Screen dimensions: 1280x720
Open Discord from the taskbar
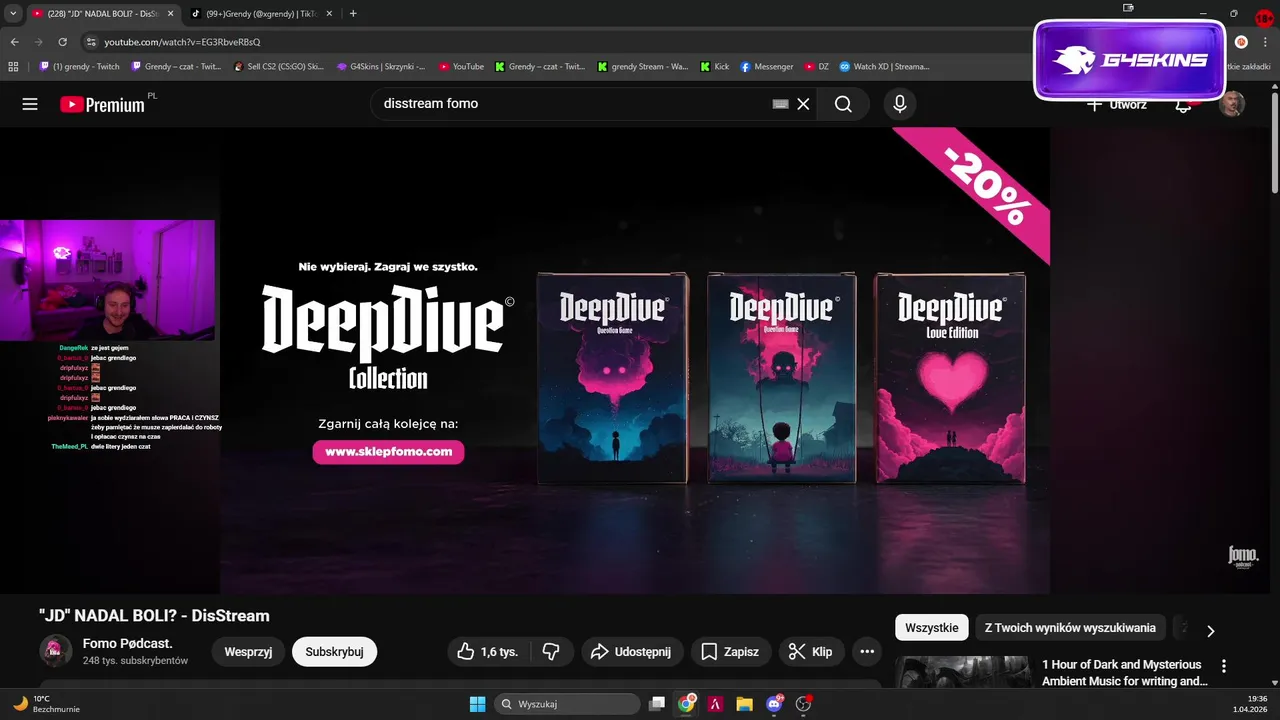coord(774,704)
